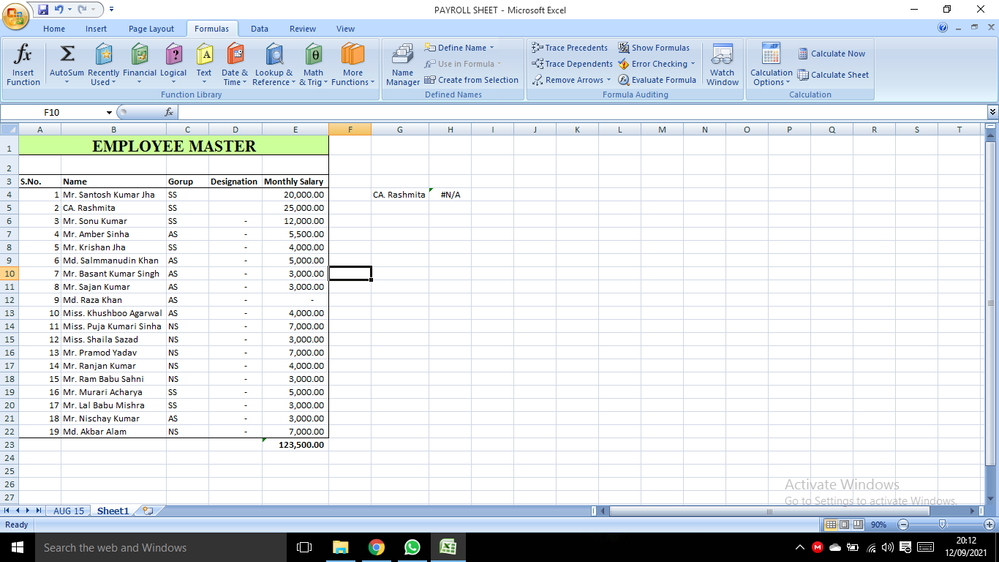The height and width of the screenshot is (562, 999).
Task: Expand Define Name dropdown arrow
Action: click(492, 48)
